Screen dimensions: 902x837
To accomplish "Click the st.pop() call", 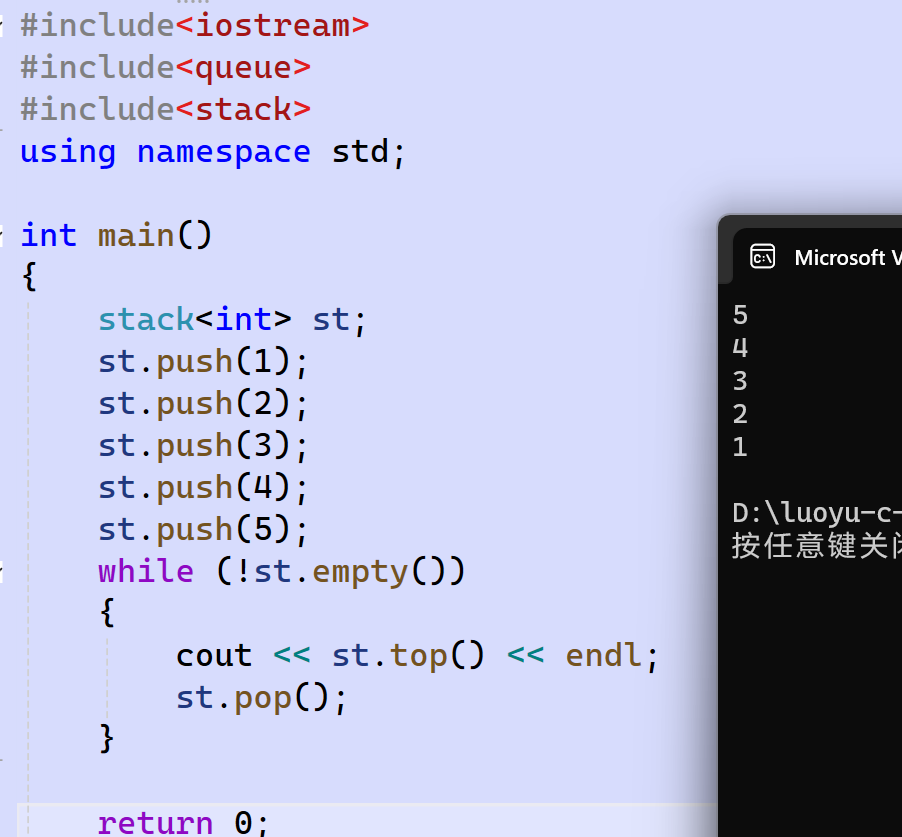I will (260, 697).
